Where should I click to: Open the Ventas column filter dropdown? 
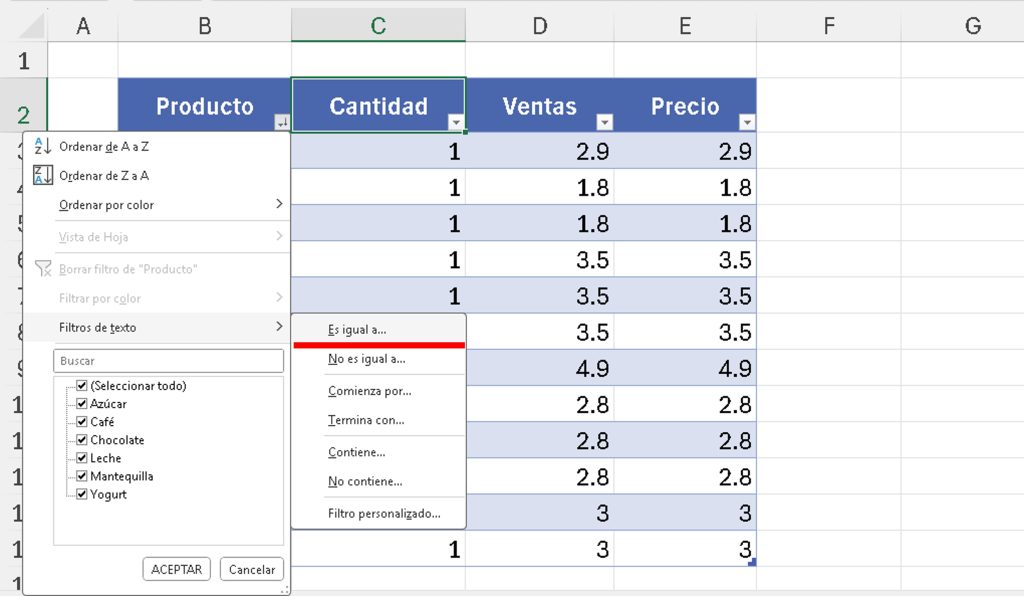603,122
